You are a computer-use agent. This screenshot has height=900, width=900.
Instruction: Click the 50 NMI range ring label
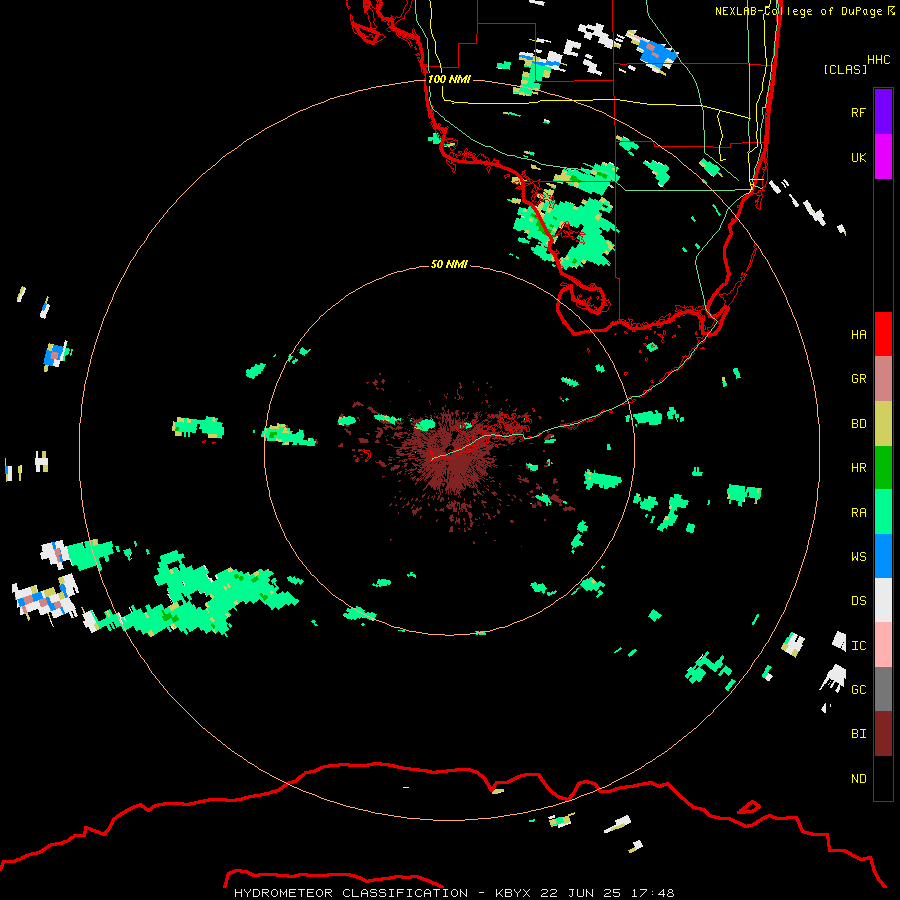(x=449, y=264)
